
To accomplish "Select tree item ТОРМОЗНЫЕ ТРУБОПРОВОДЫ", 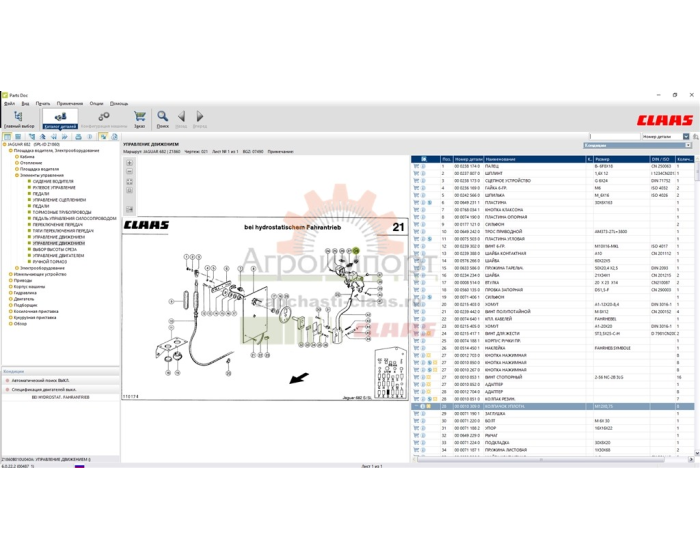I will click(62, 213).
